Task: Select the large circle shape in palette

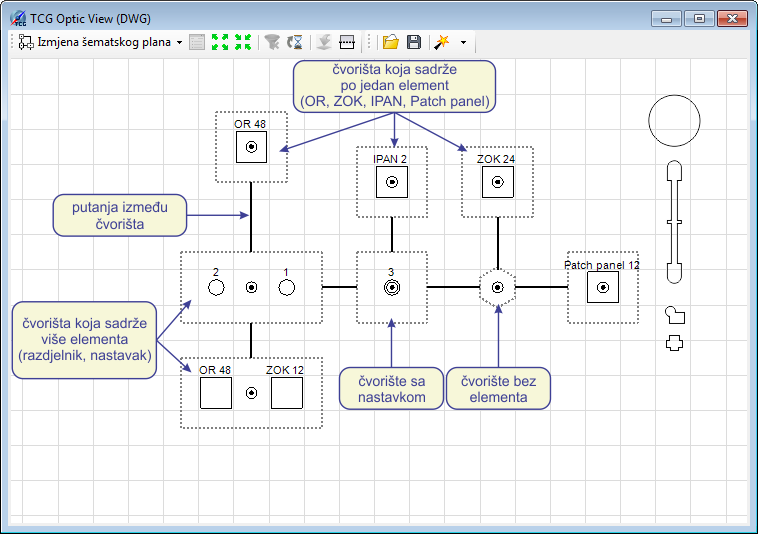Action: coord(674,121)
